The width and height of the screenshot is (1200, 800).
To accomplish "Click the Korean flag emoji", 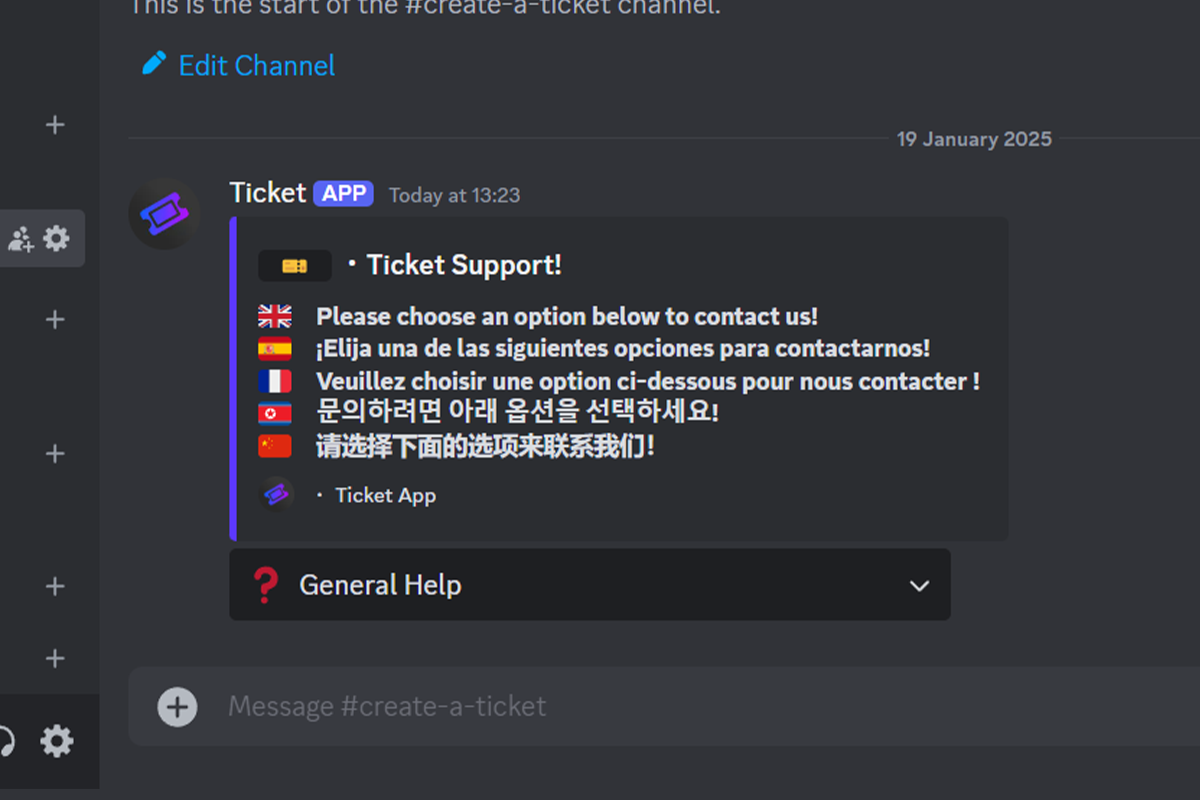I will pos(274,412).
